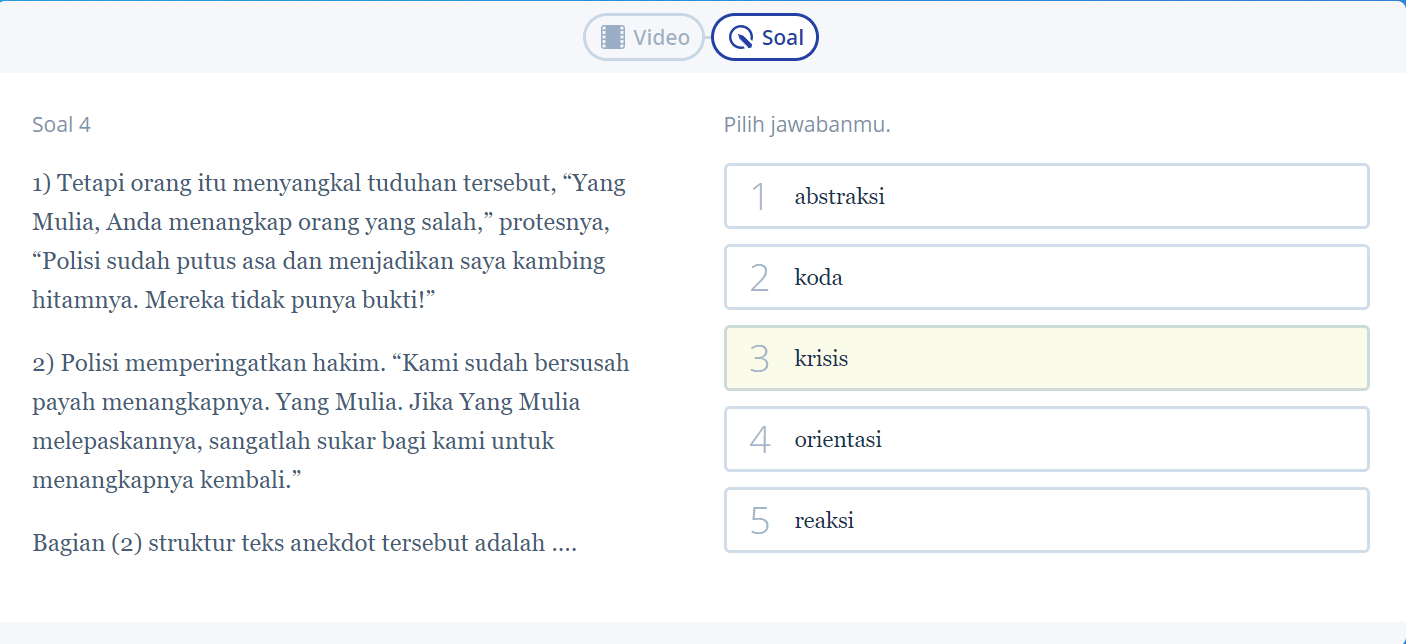Click number 5 beside reaksi
The height and width of the screenshot is (644, 1406).
pos(759,521)
